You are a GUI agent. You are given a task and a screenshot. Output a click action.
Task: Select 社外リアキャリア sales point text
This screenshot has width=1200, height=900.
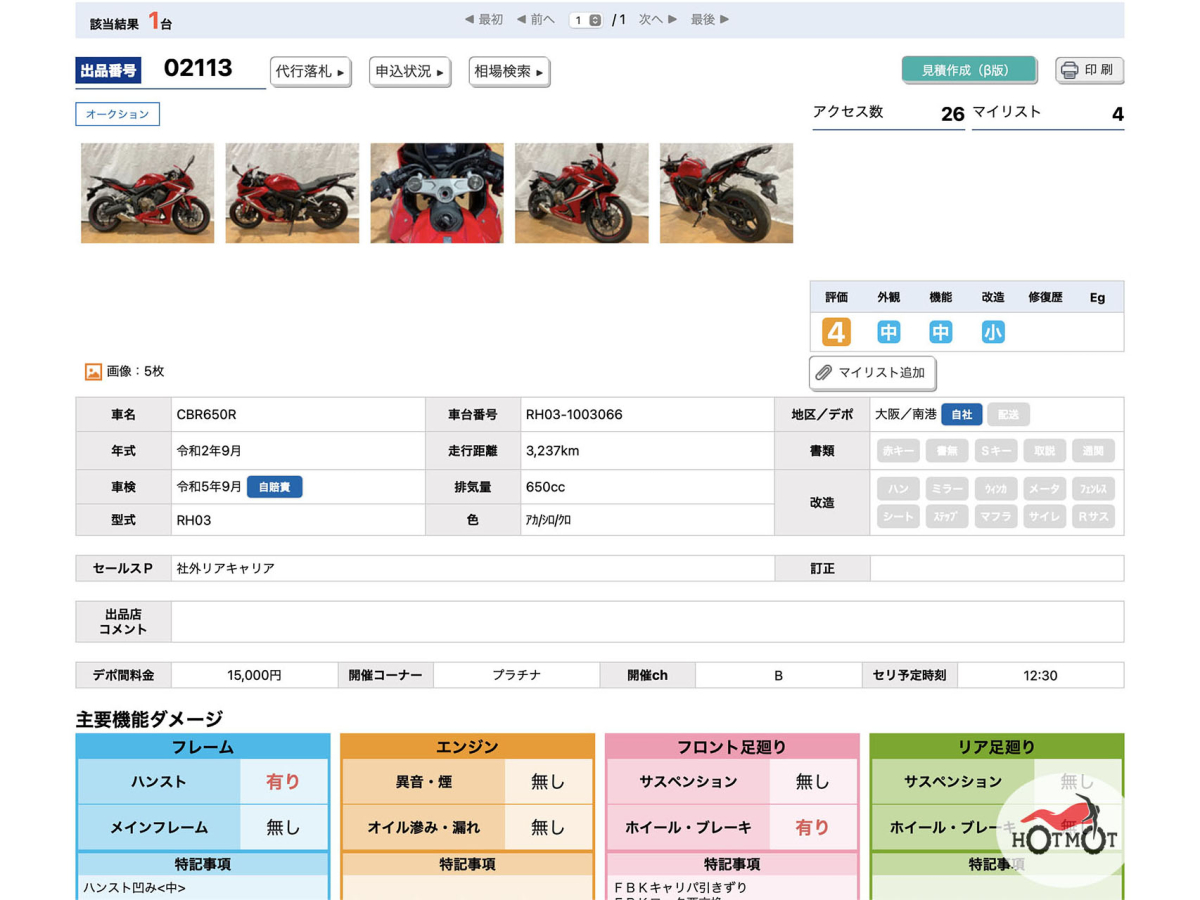tap(226, 568)
